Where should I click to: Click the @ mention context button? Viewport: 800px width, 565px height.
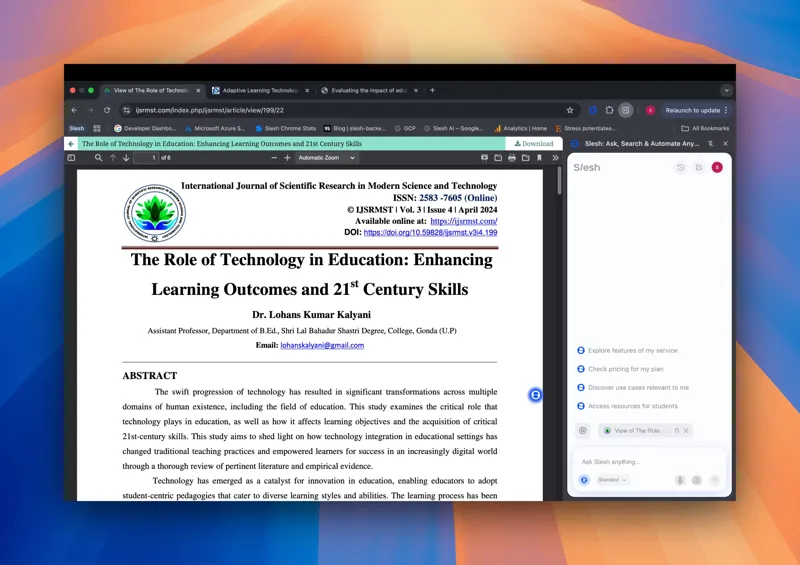pyautogui.click(x=583, y=431)
